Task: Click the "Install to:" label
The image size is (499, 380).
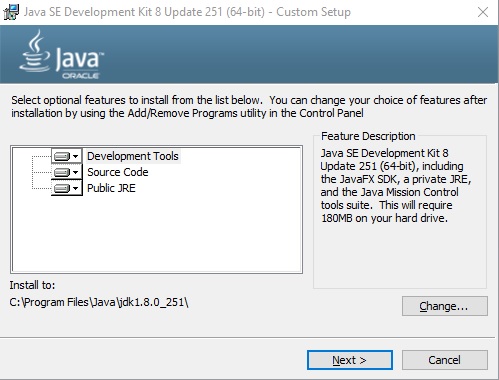Action: tap(32, 285)
